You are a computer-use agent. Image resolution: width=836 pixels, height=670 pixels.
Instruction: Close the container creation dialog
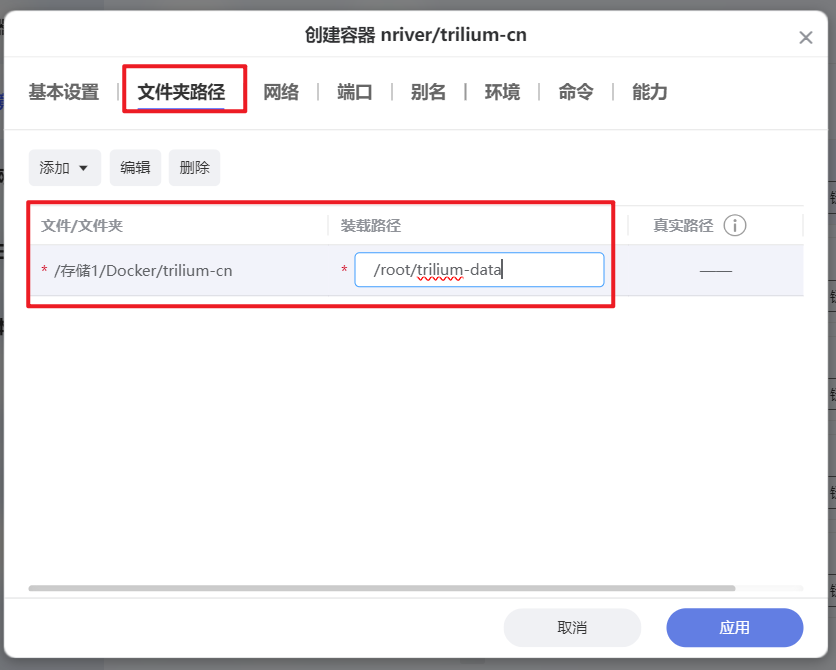(x=806, y=38)
